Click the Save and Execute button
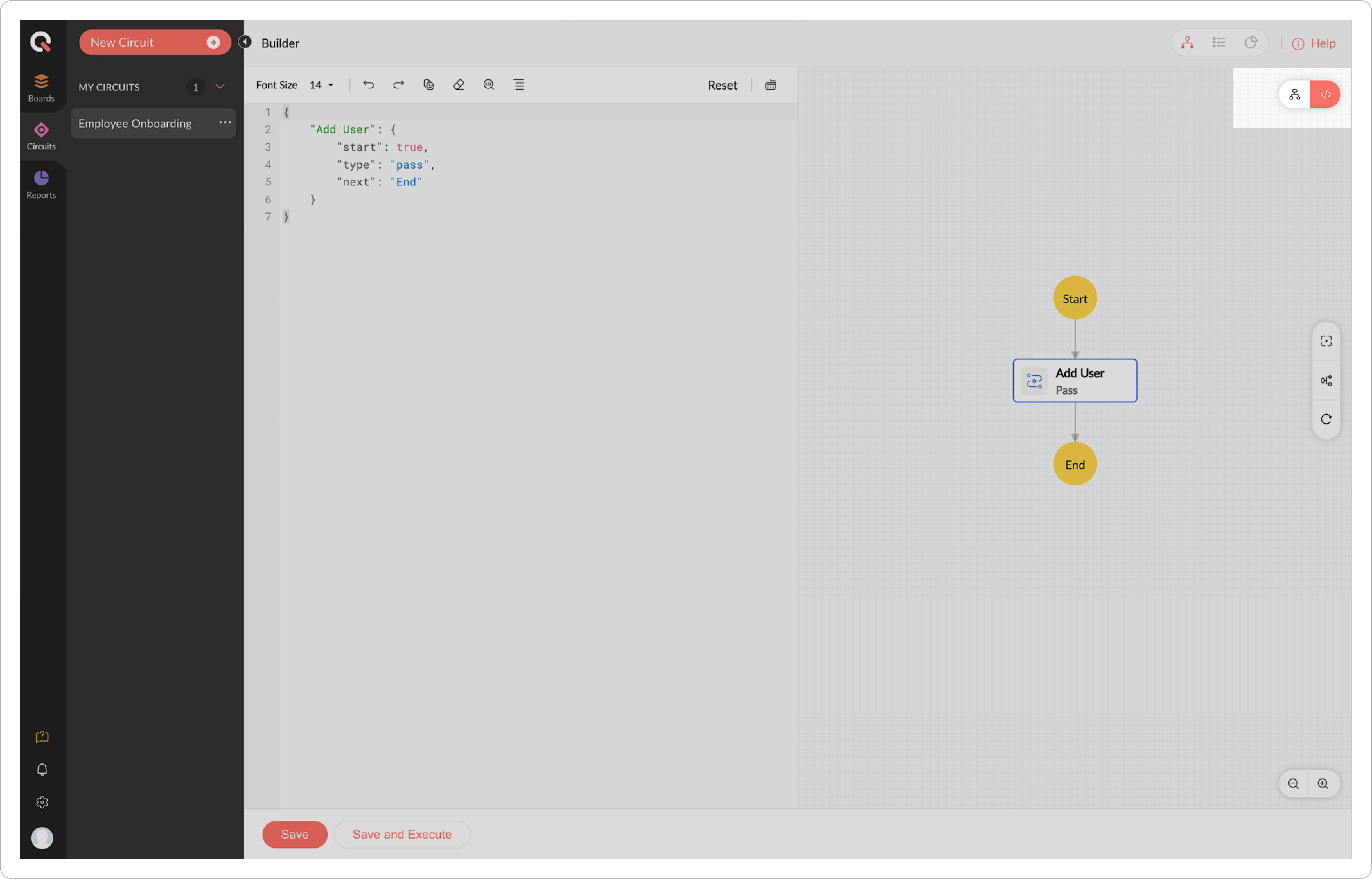 [402, 835]
